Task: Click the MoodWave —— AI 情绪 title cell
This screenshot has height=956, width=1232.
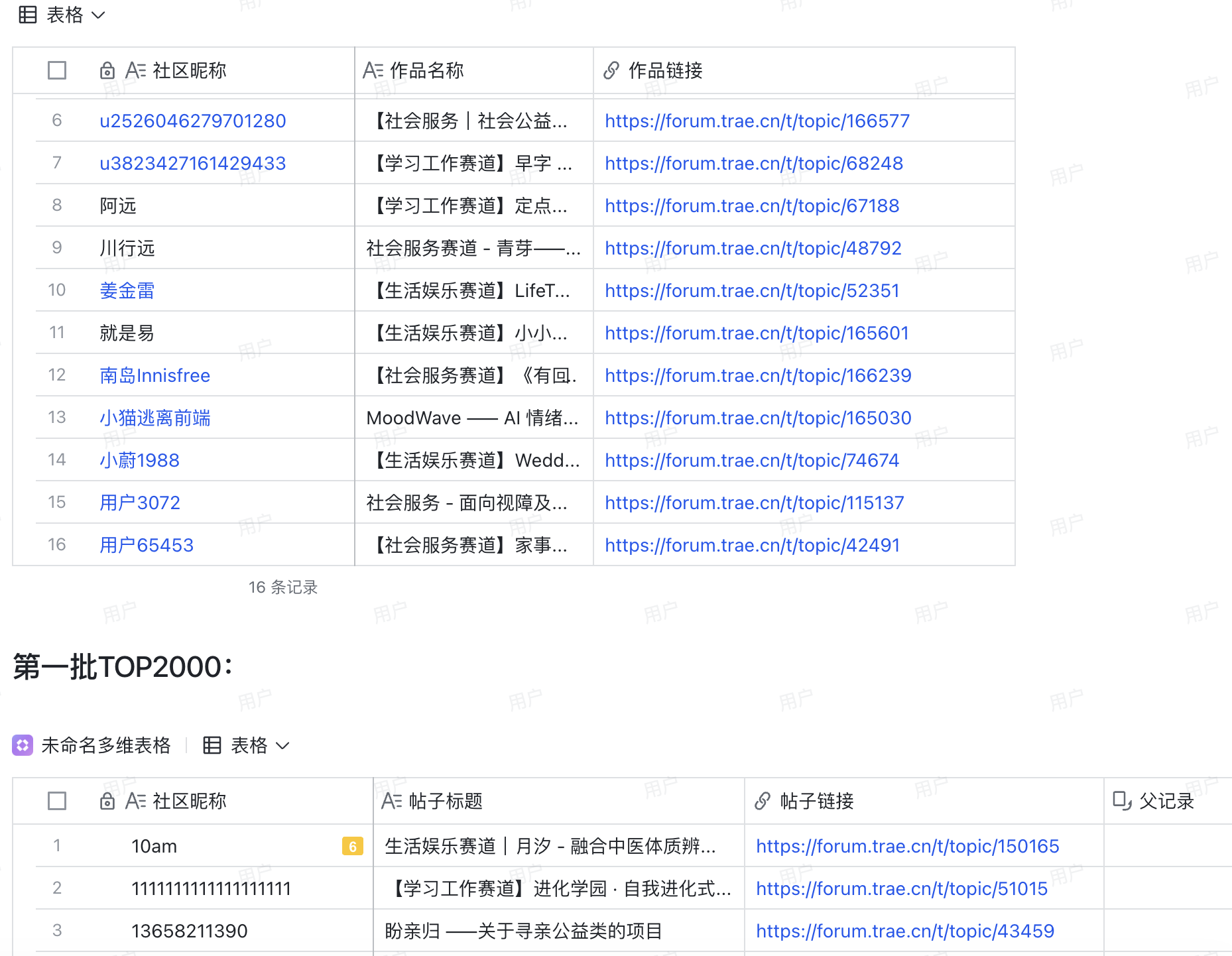Action: coord(474,418)
